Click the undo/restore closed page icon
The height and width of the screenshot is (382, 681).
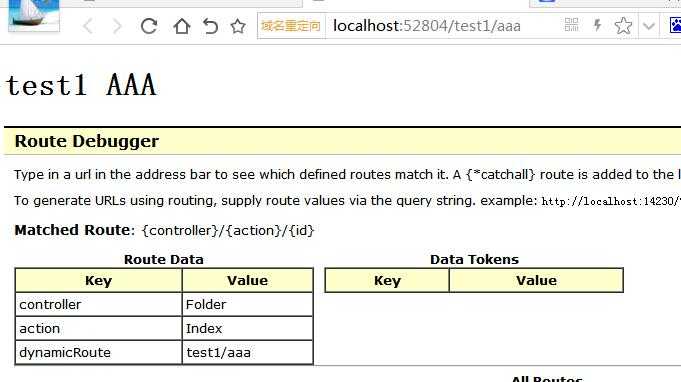click(210, 26)
